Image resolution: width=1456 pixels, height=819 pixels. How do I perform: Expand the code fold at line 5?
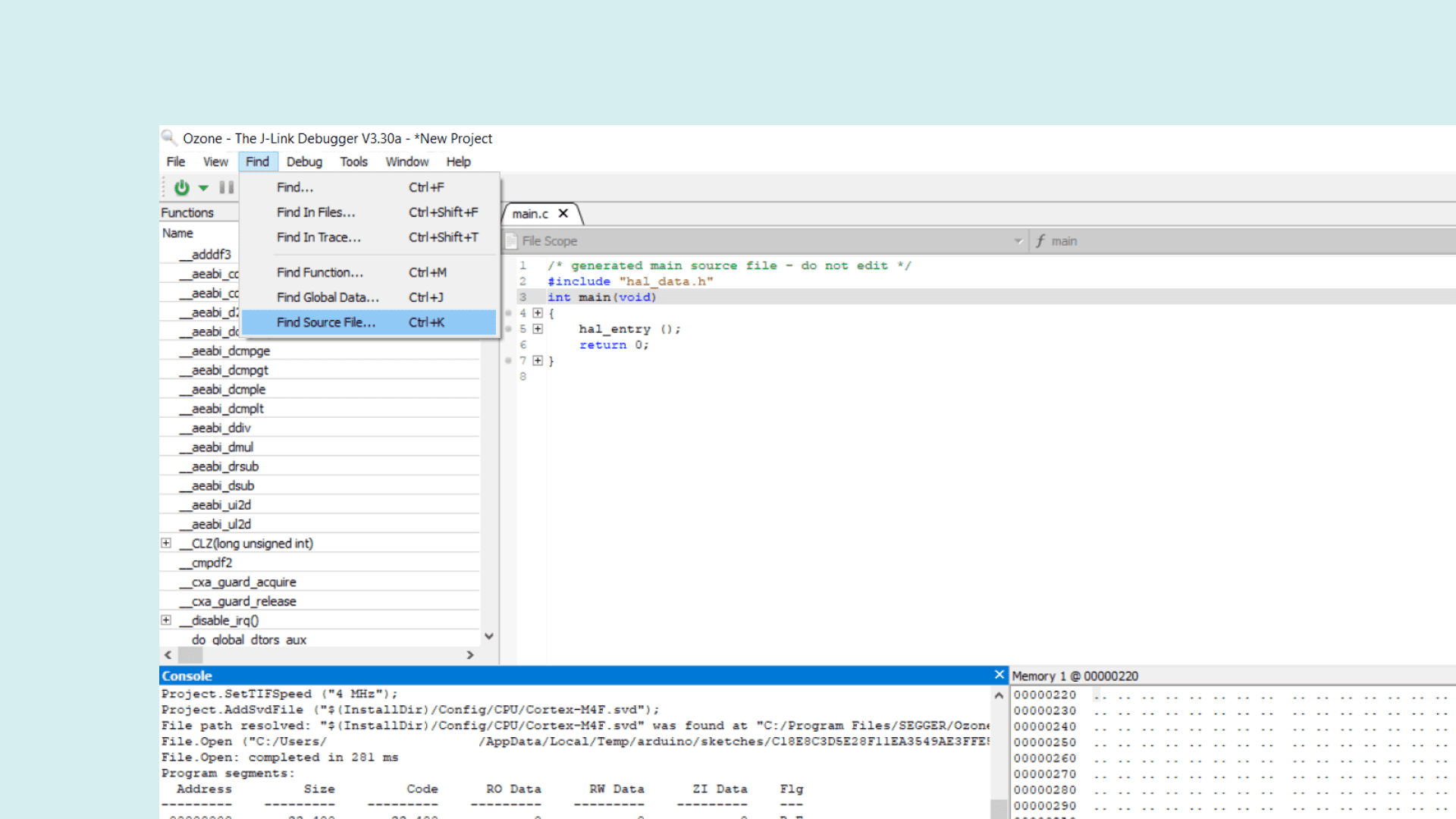pos(538,328)
